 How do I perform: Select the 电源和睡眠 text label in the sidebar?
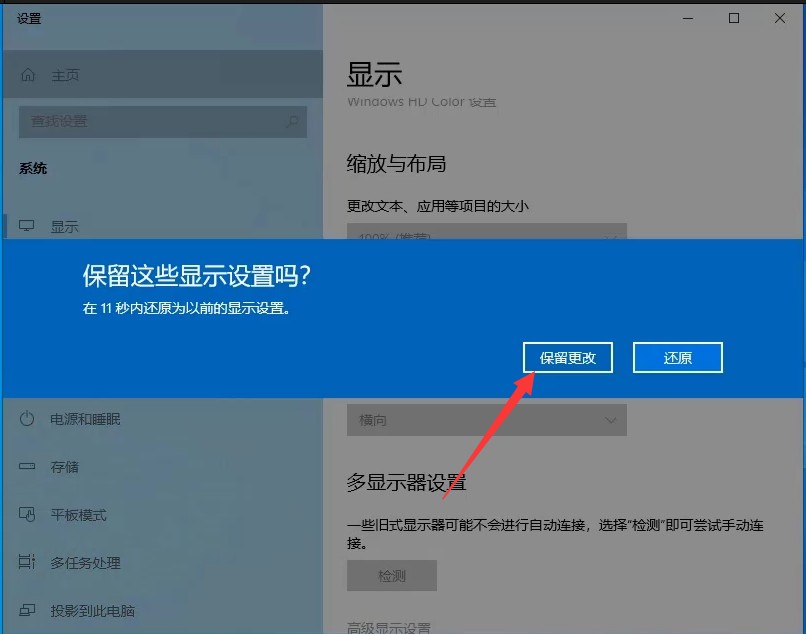tap(85, 419)
